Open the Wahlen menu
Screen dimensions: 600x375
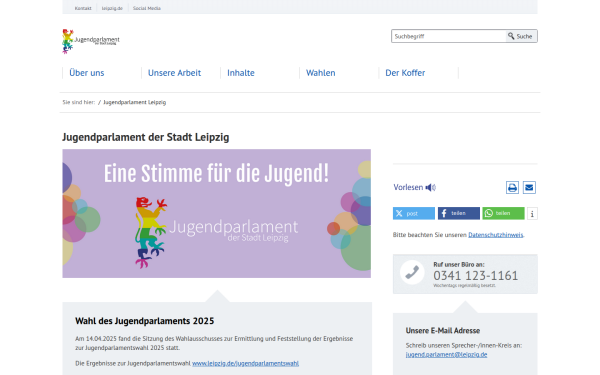(x=320, y=73)
